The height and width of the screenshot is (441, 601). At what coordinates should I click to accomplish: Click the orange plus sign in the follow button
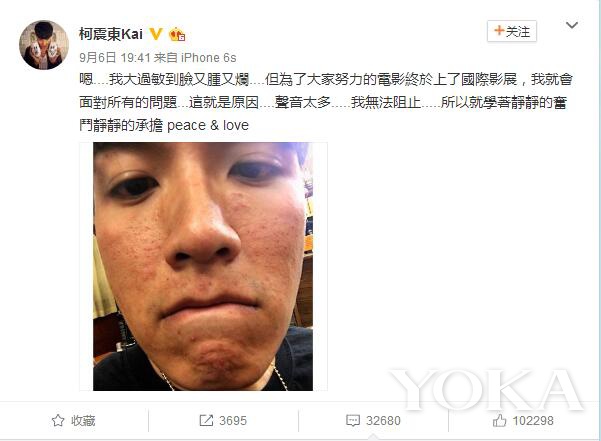[x=499, y=30]
